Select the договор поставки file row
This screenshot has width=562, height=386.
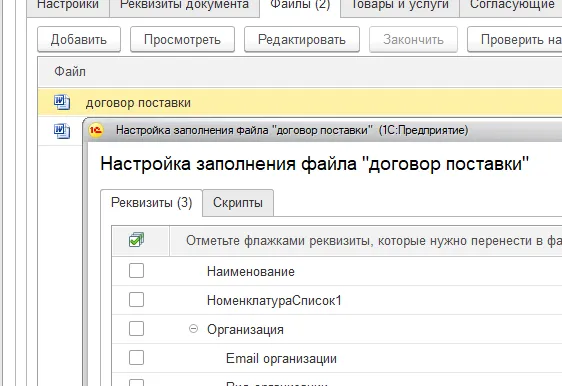pos(300,103)
